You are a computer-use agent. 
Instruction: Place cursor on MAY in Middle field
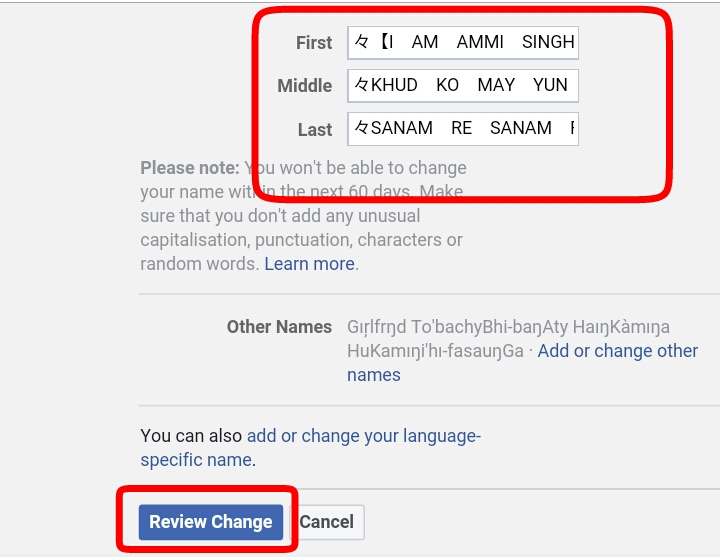(496, 85)
